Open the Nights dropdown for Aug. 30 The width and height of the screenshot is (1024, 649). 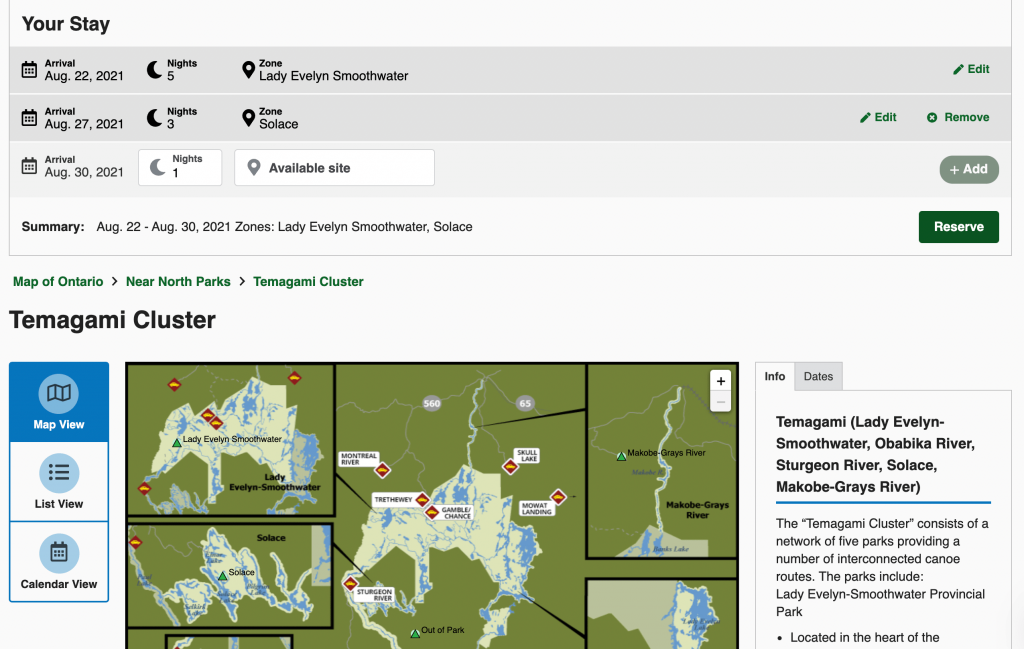tap(180, 168)
